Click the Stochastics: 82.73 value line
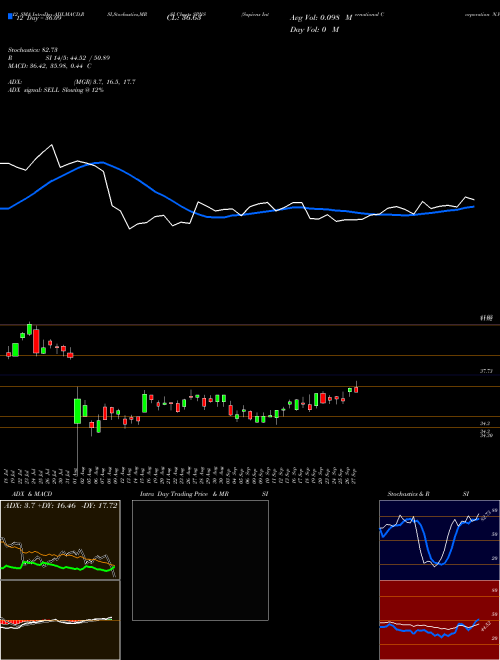 coord(33,50)
